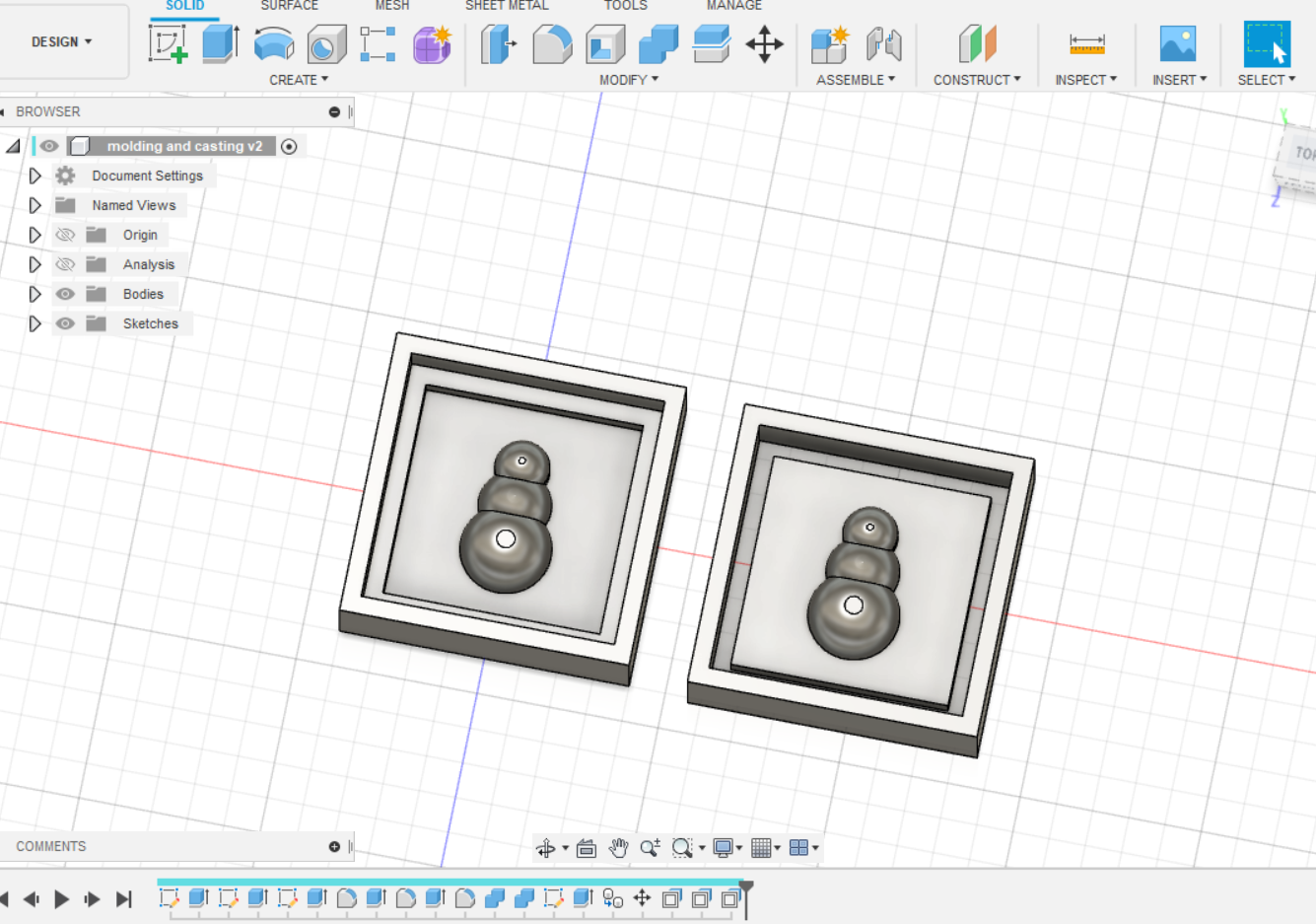Click the Combine tool in toolbar

(658, 44)
